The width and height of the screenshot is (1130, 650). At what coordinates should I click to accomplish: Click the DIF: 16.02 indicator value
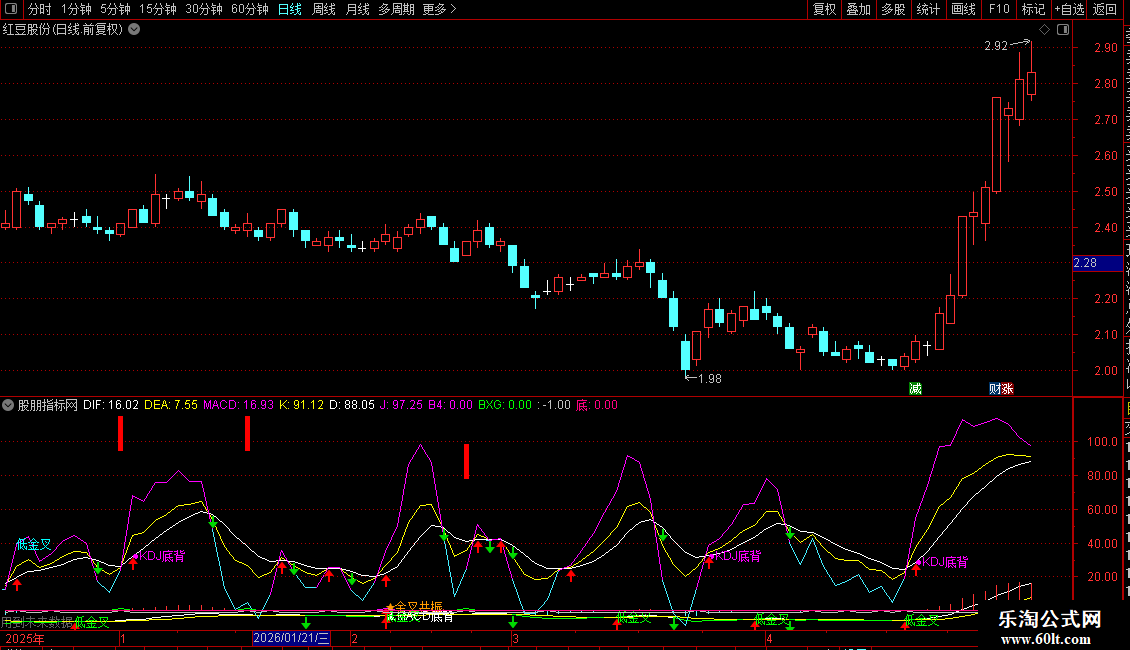[x=110, y=405]
